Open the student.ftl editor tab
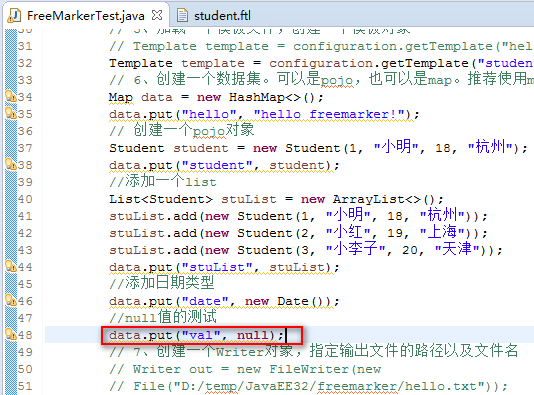 (x=222, y=16)
